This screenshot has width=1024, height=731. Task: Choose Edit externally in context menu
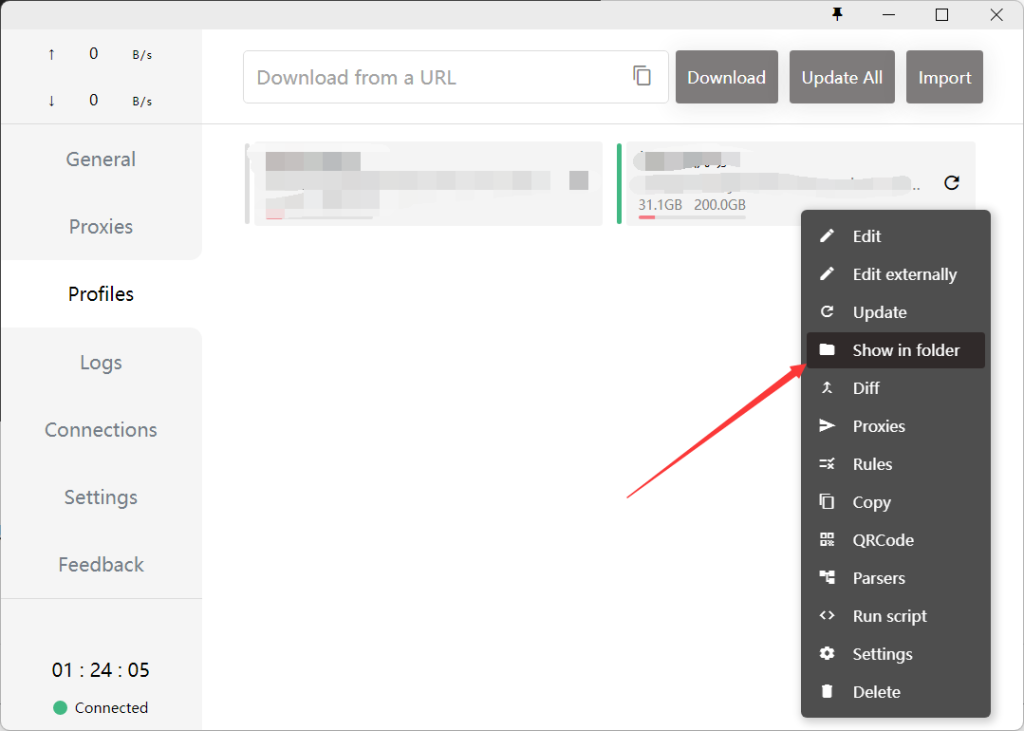tap(904, 274)
